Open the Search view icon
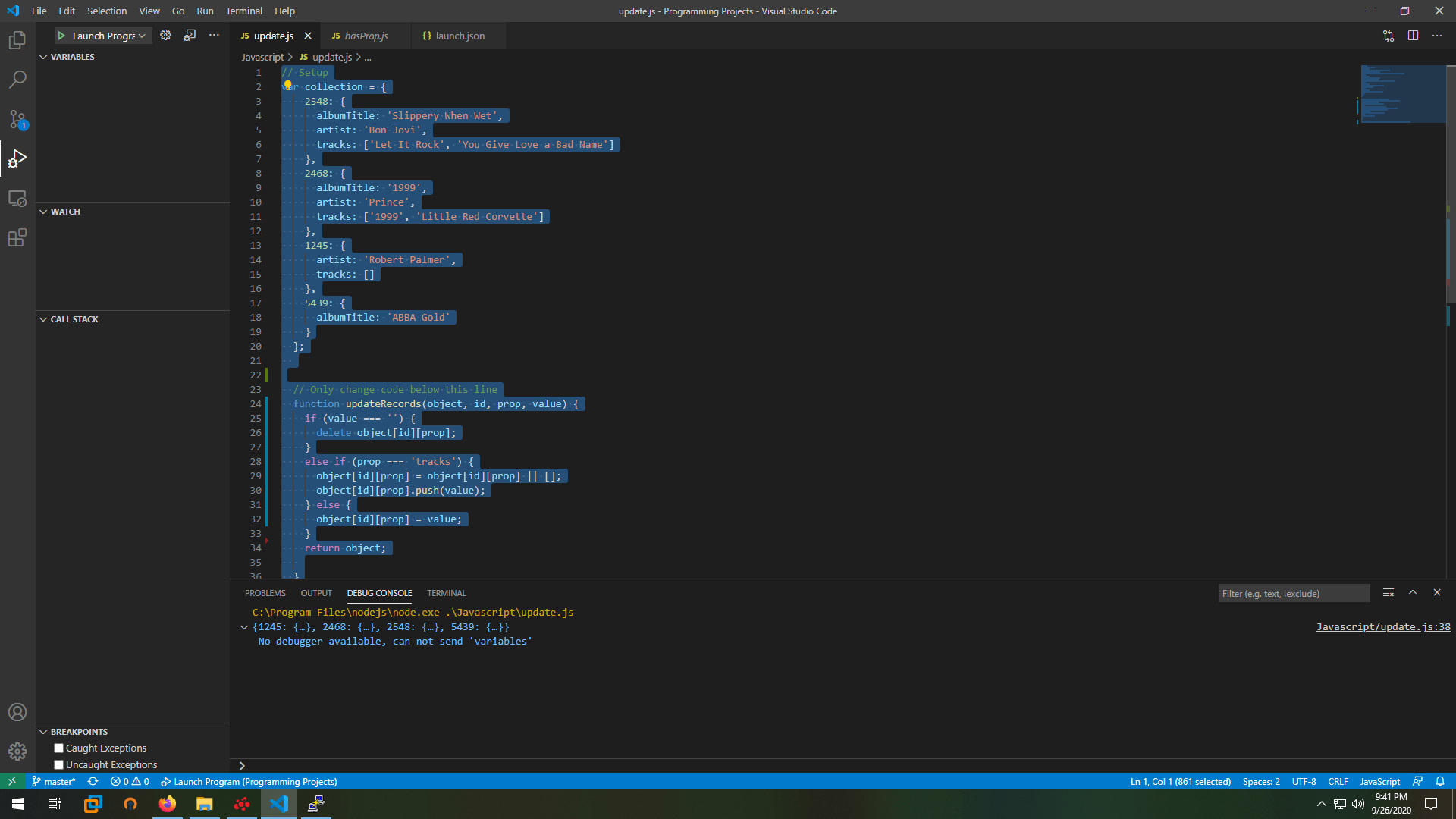This screenshot has width=1456, height=819. 17,80
